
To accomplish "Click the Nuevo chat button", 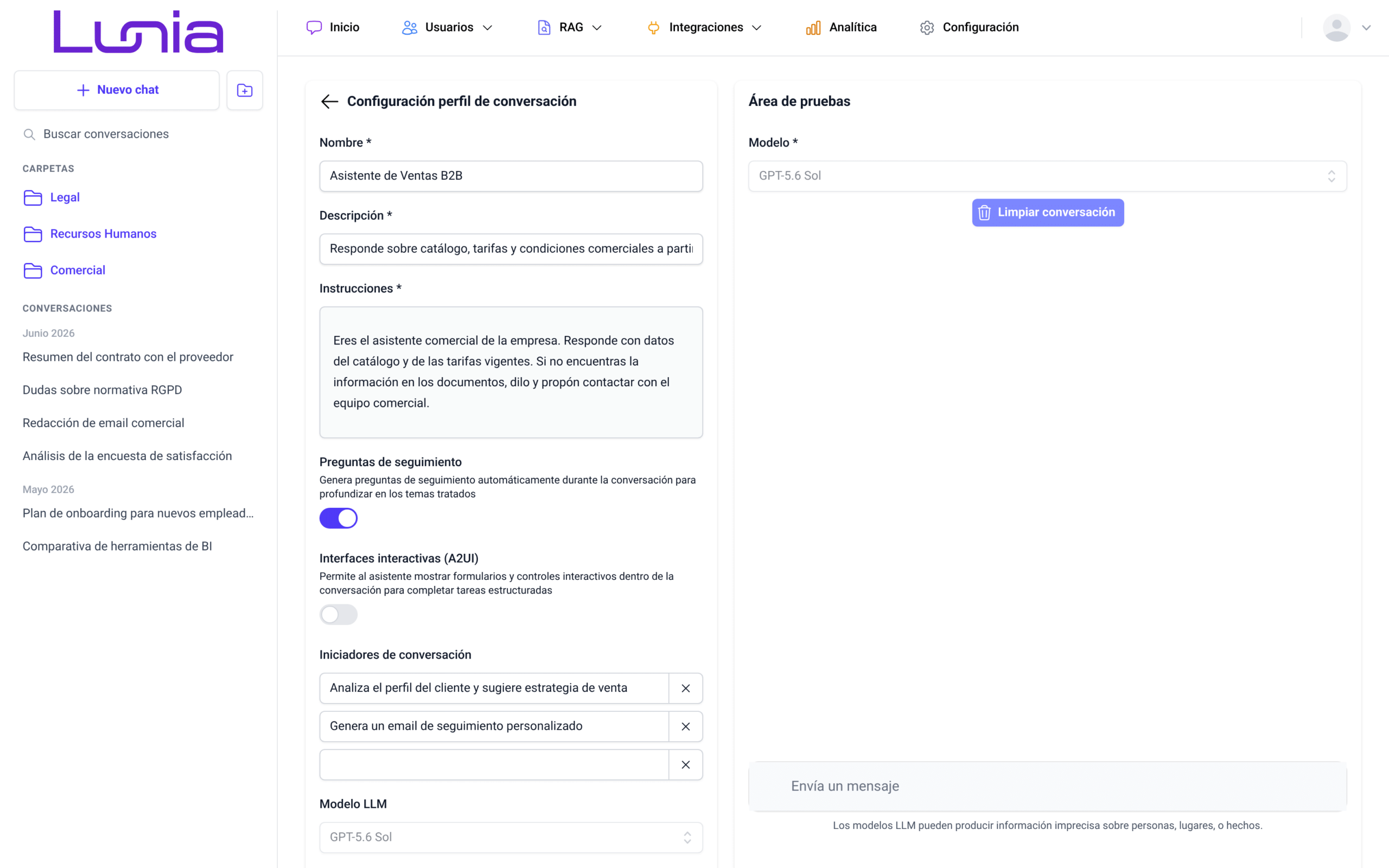I will [x=117, y=90].
